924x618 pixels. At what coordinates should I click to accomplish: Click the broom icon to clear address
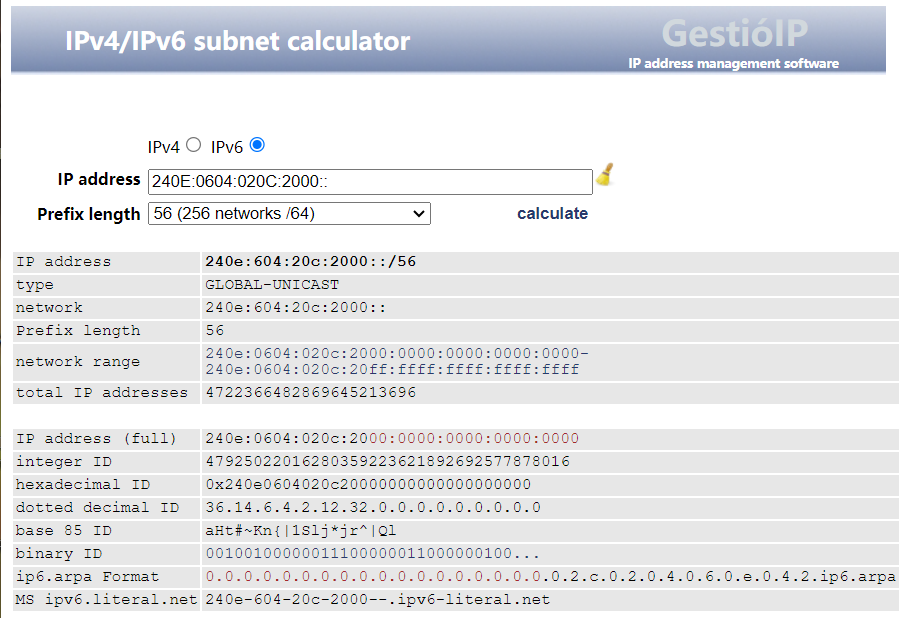point(604,177)
